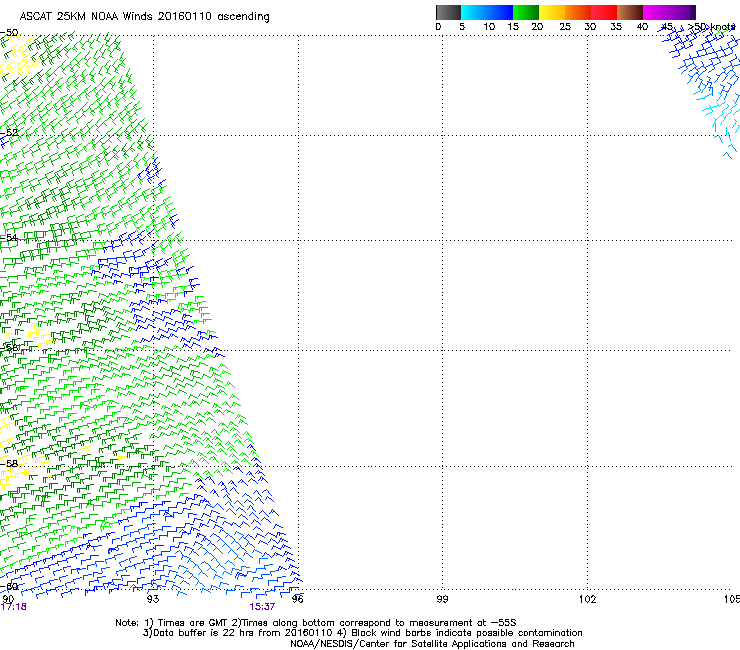The image size is (740, 650).
Task: Click the '90' longitude label
Action: point(8,599)
